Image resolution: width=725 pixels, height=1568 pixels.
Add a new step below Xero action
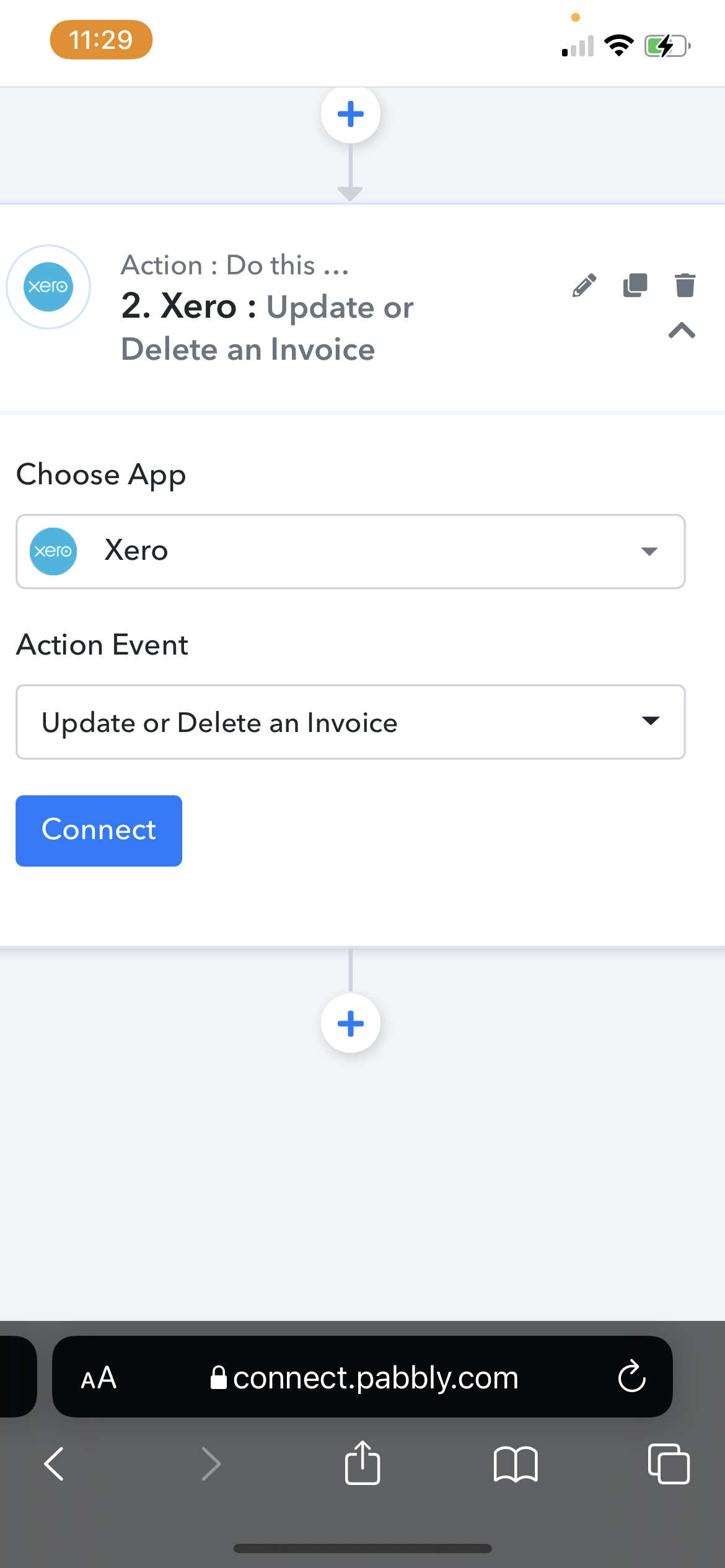tap(351, 1023)
